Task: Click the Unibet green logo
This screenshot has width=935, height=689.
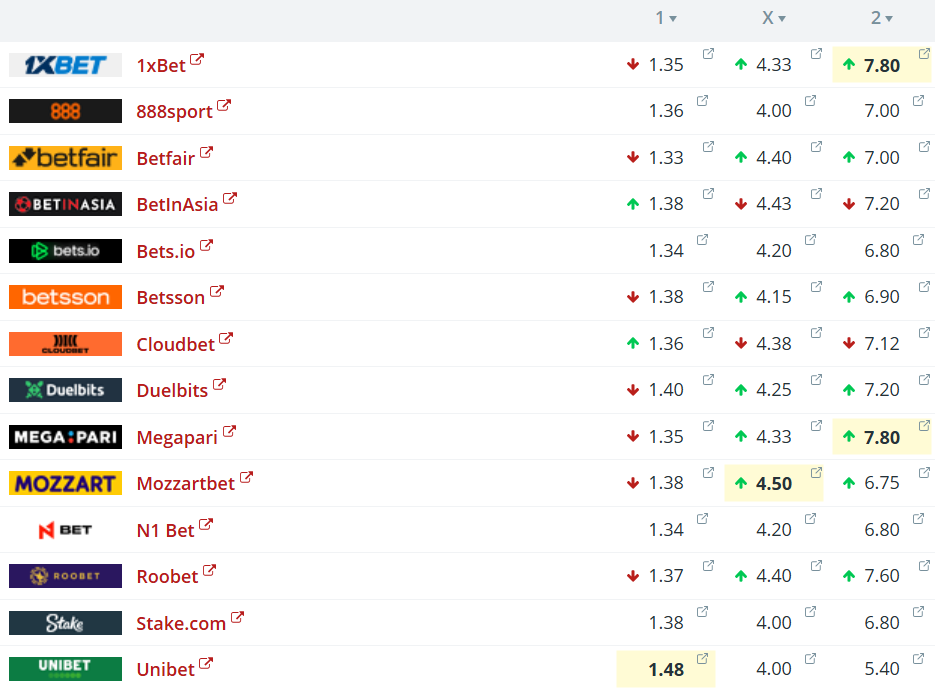Action: [x=65, y=669]
